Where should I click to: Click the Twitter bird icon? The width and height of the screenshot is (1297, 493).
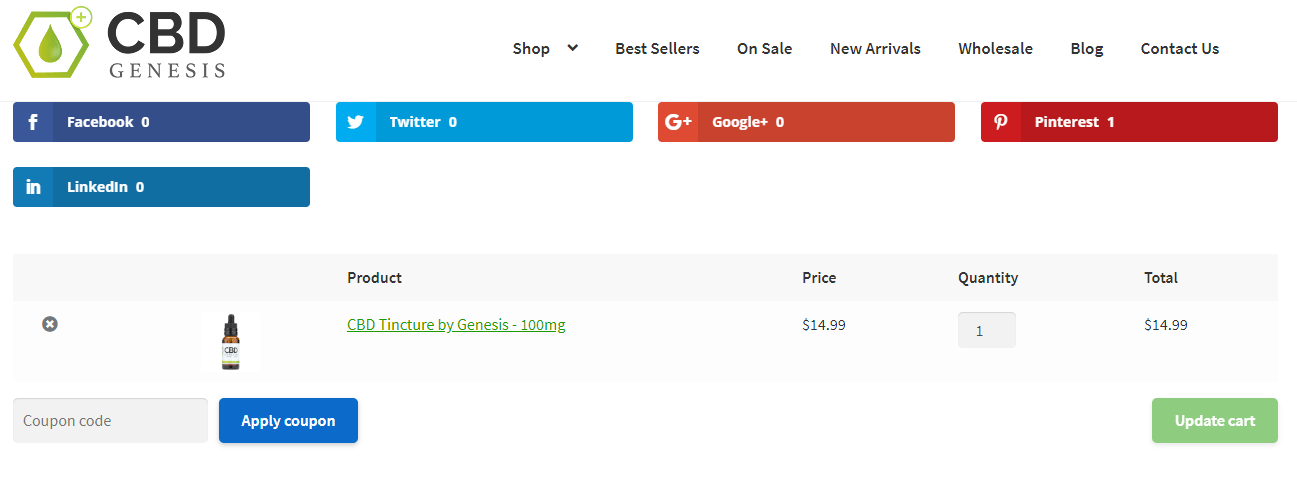point(356,122)
